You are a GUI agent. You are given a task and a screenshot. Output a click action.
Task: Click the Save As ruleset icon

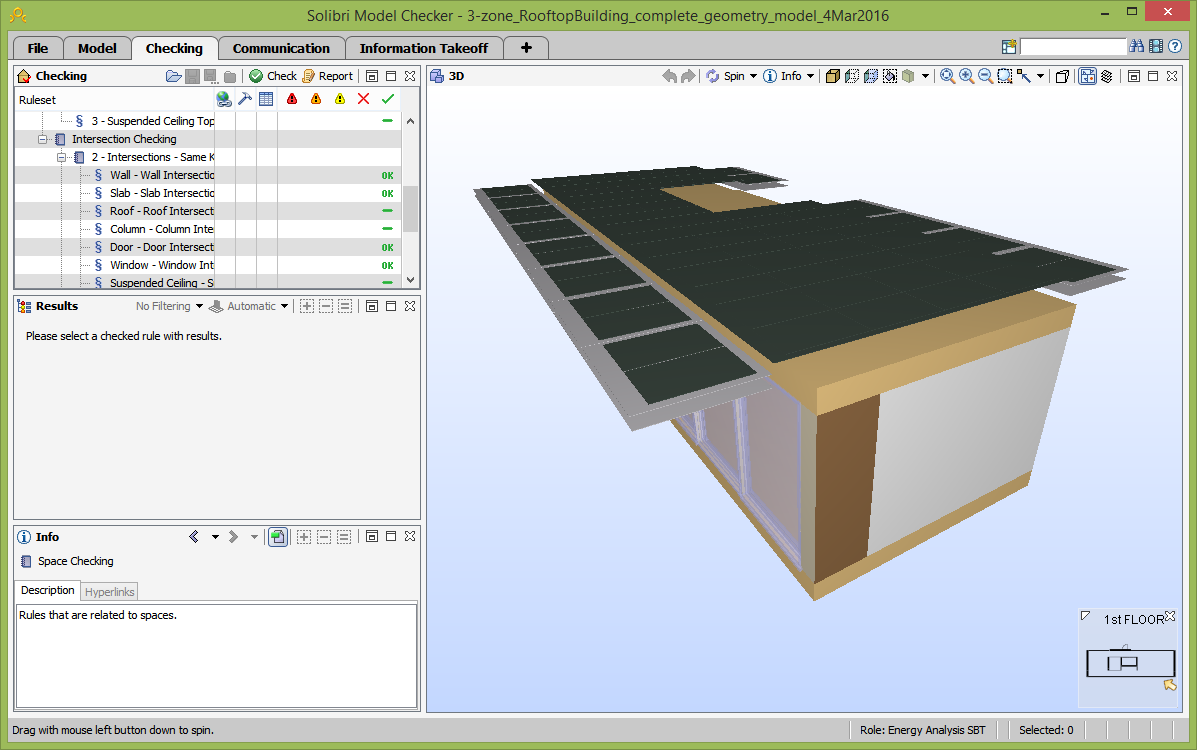211,76
